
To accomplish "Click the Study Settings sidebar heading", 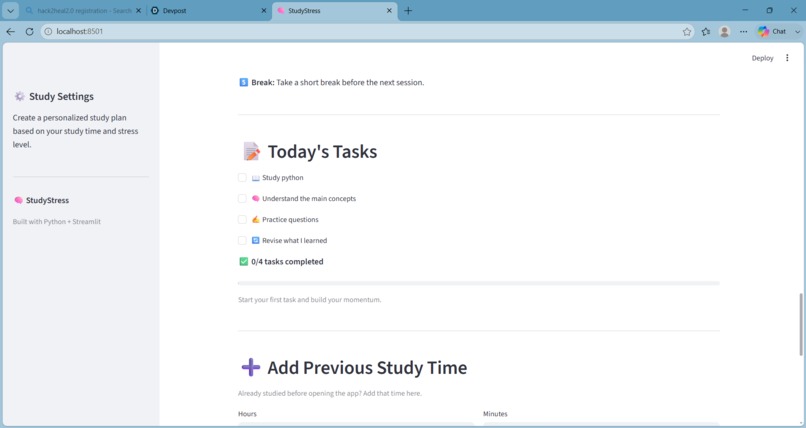I will (x=61, y=96).
